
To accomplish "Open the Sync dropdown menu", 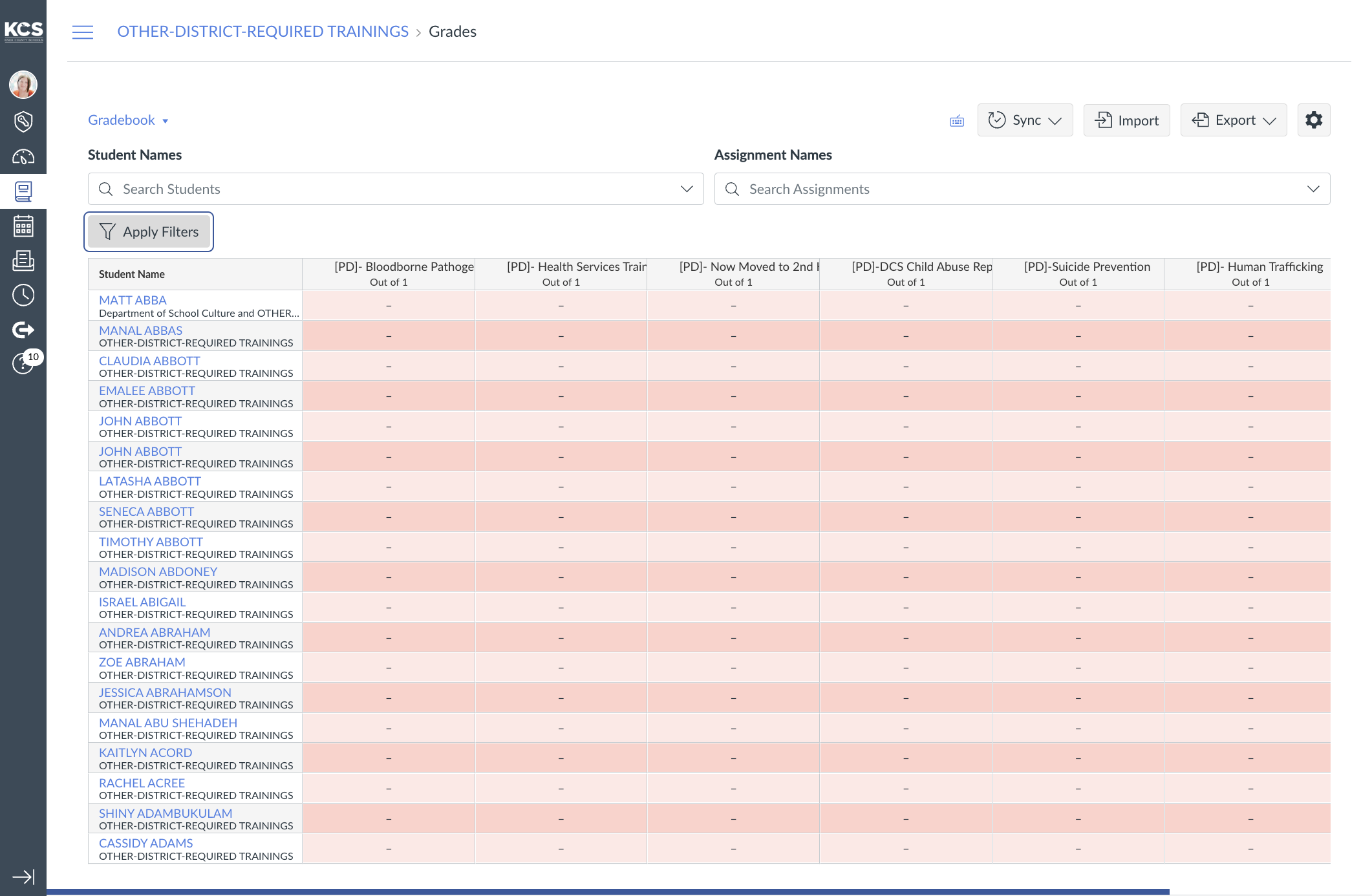I will (1025, 120).
